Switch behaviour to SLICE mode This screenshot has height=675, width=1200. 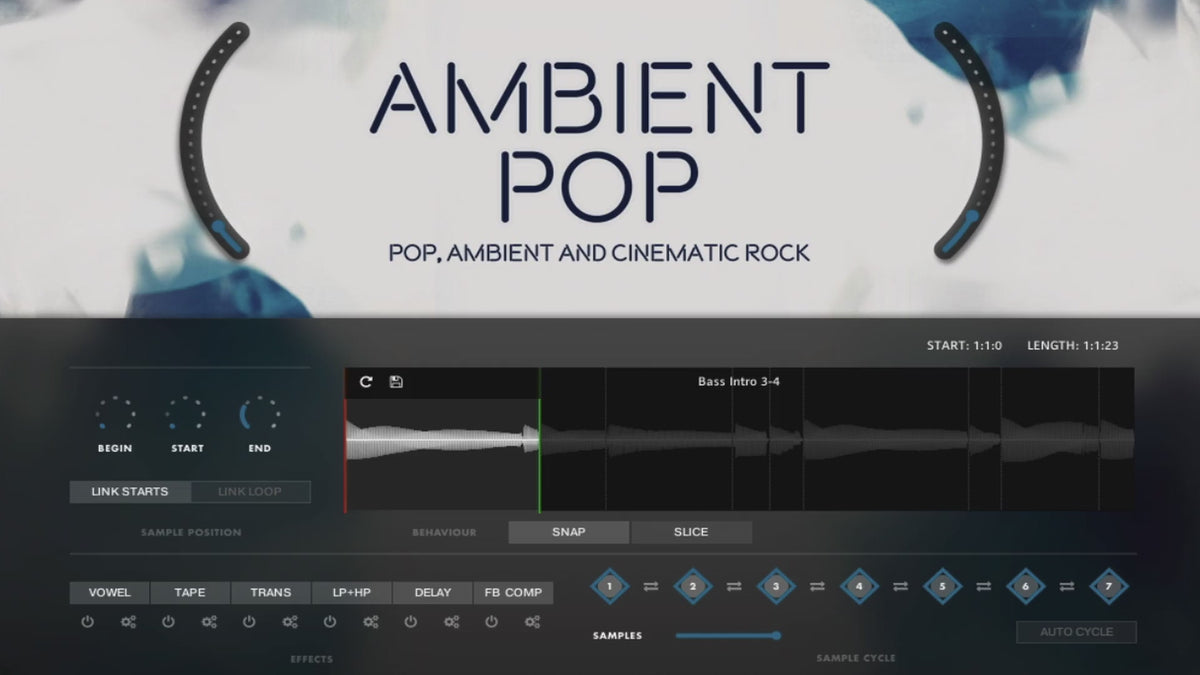[x=691, y=532]
